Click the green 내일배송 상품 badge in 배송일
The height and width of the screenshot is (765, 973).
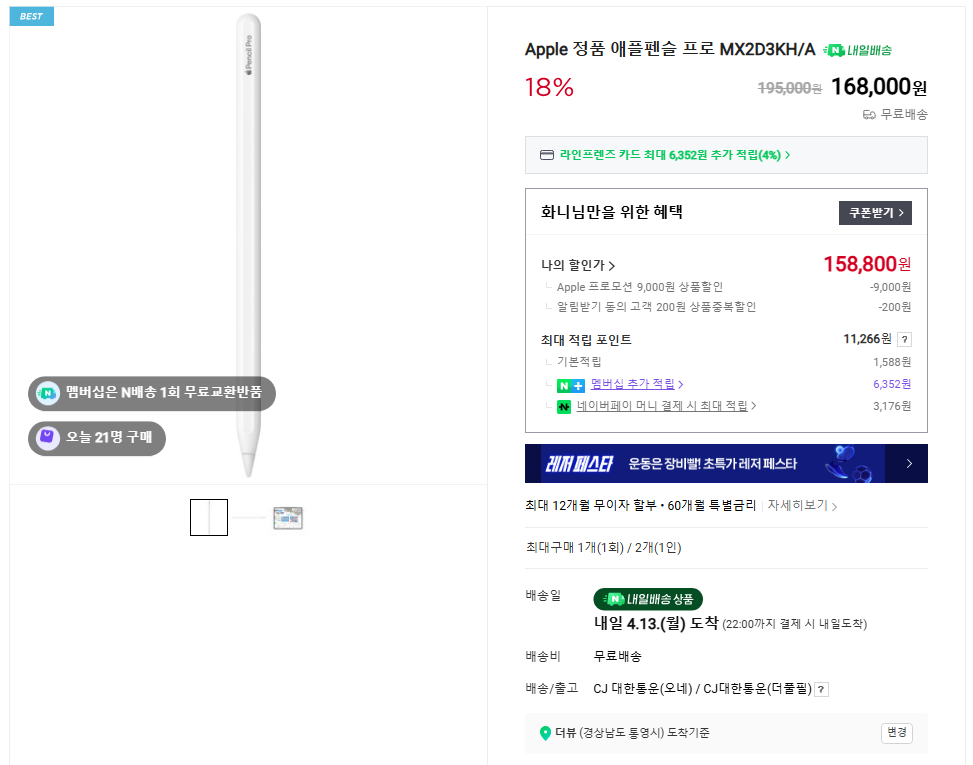pyautogui.click(x=648, y=599)
